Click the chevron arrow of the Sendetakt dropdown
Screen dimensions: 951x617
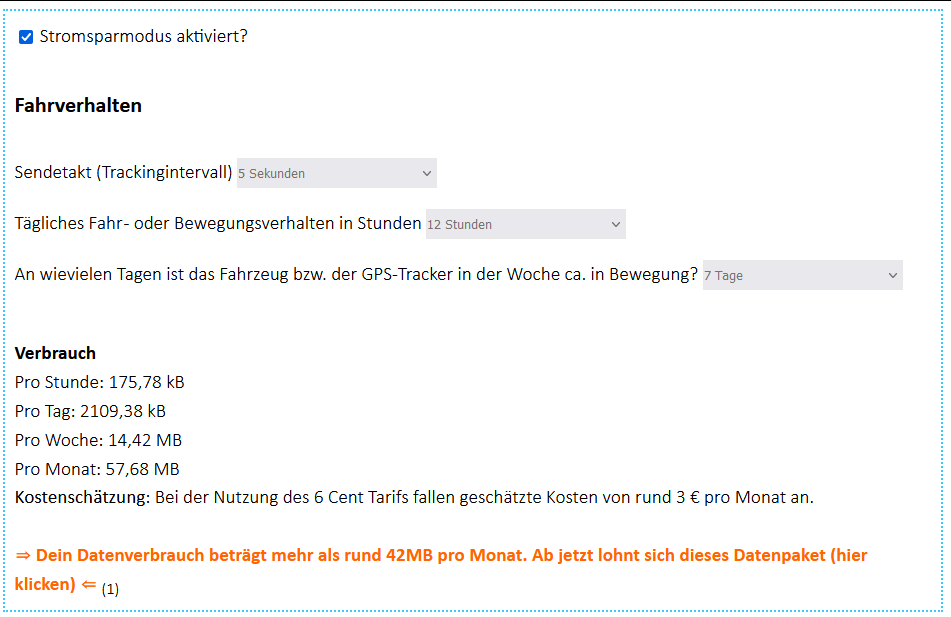pos(427,173)
